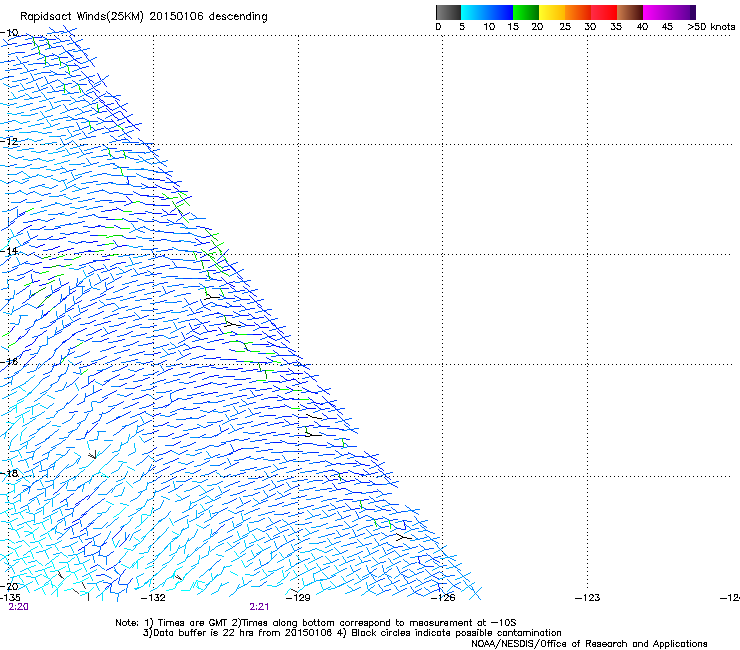The width and height of the screenshot is (740, 650).
Task: Click the 'Data buffer is 22 hrs' note
Action: tap(352, 633)
